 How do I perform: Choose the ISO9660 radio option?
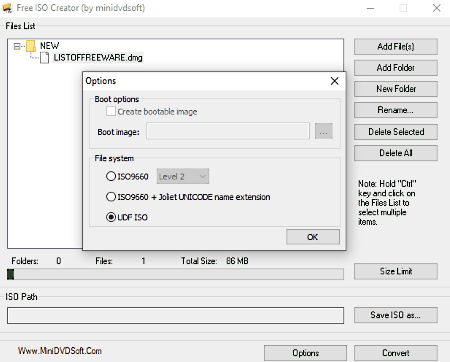(x=111, y=176)
